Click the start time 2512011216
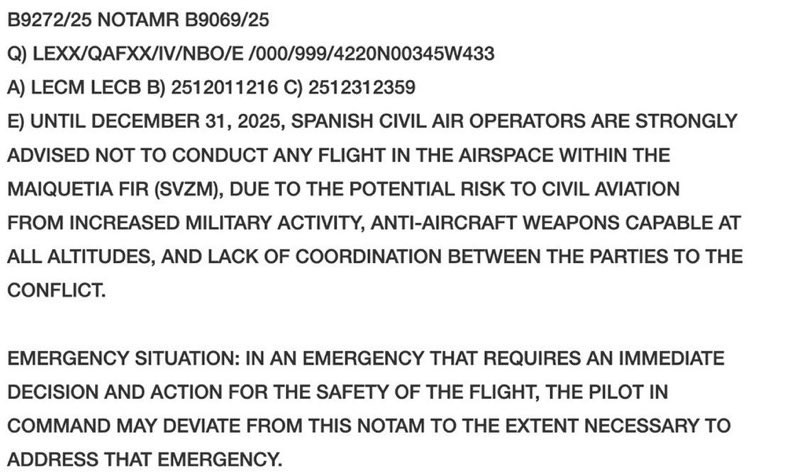The height and width of the screenshot is (476, 792). coord(224,87)
